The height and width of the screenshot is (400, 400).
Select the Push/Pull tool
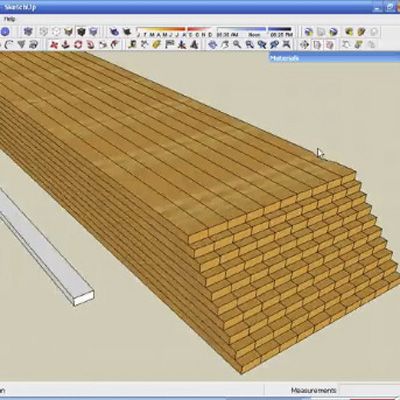66,44
